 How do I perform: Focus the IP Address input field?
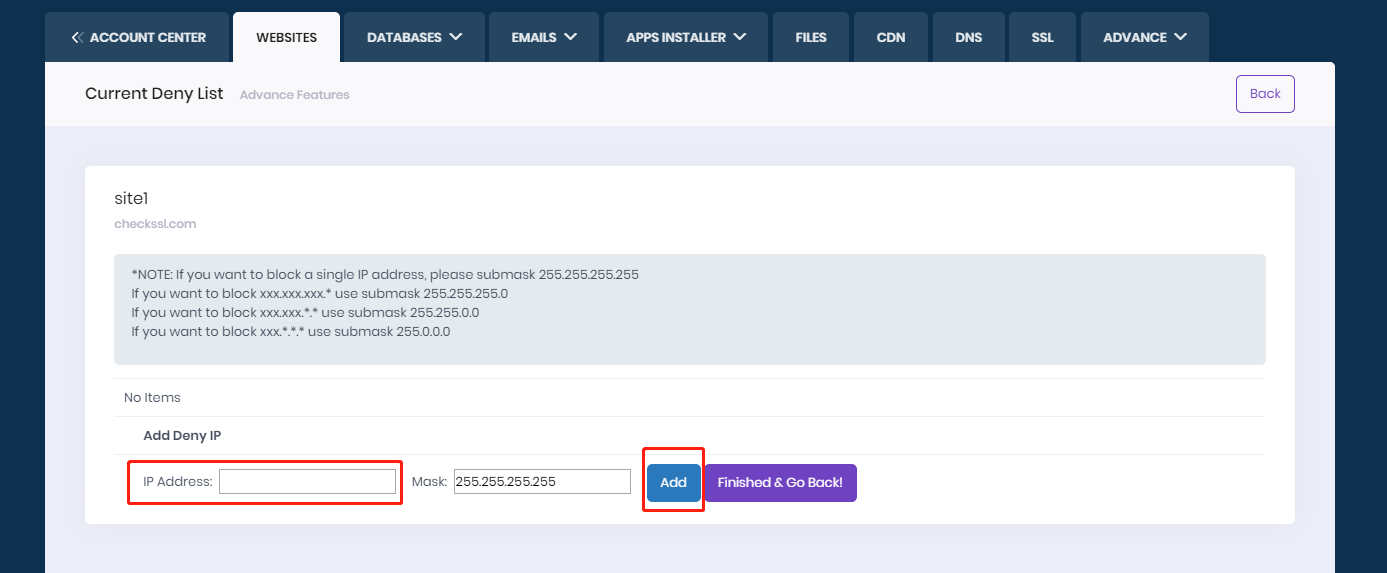pos(307,482)
